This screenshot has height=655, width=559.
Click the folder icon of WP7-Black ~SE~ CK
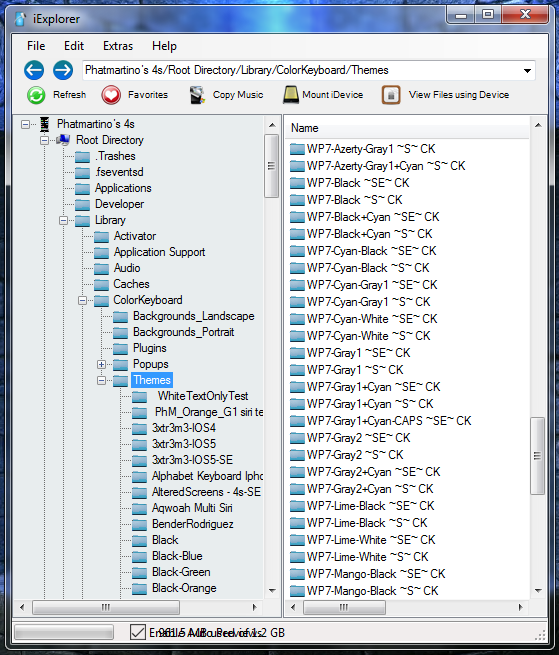point(297,183)
